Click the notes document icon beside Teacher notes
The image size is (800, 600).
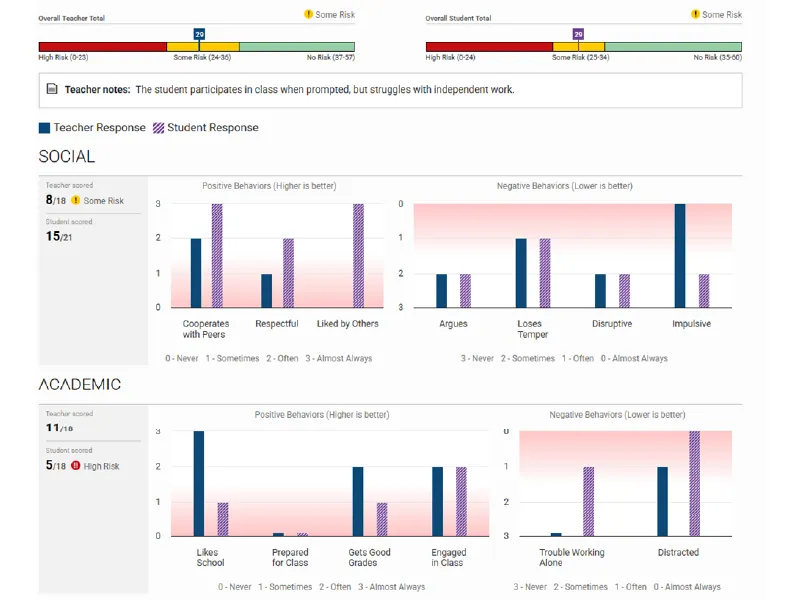(52, 89)
